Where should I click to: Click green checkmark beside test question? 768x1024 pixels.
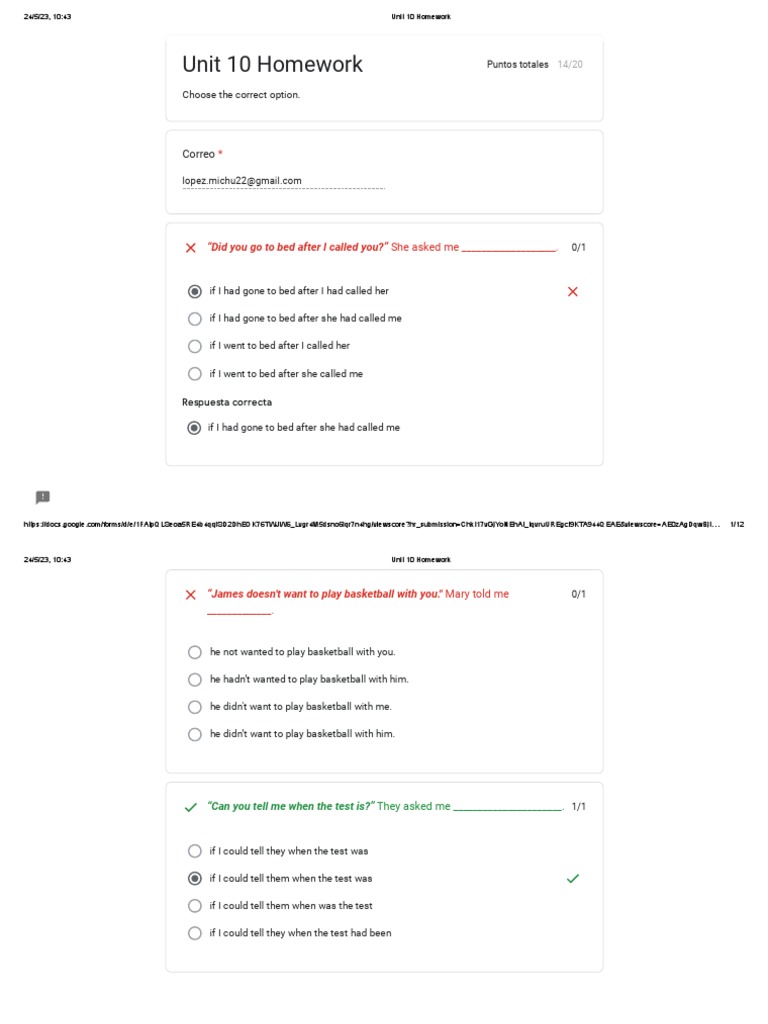tap(190, 807)
